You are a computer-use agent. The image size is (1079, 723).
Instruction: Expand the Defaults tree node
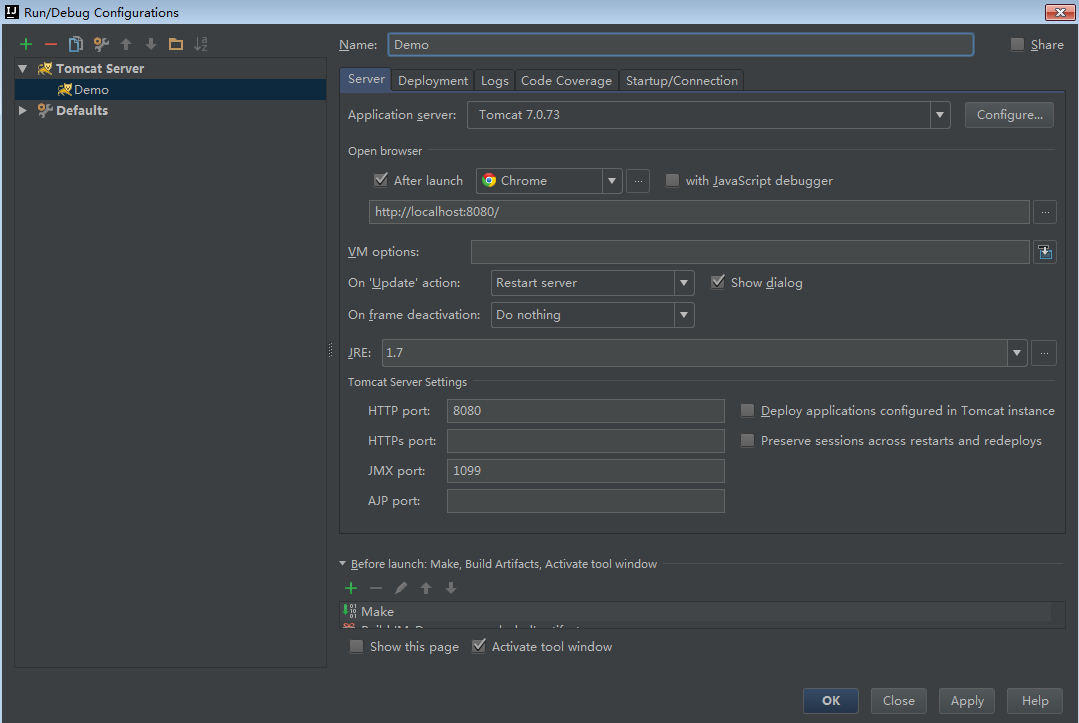click(x=23, y=110)
